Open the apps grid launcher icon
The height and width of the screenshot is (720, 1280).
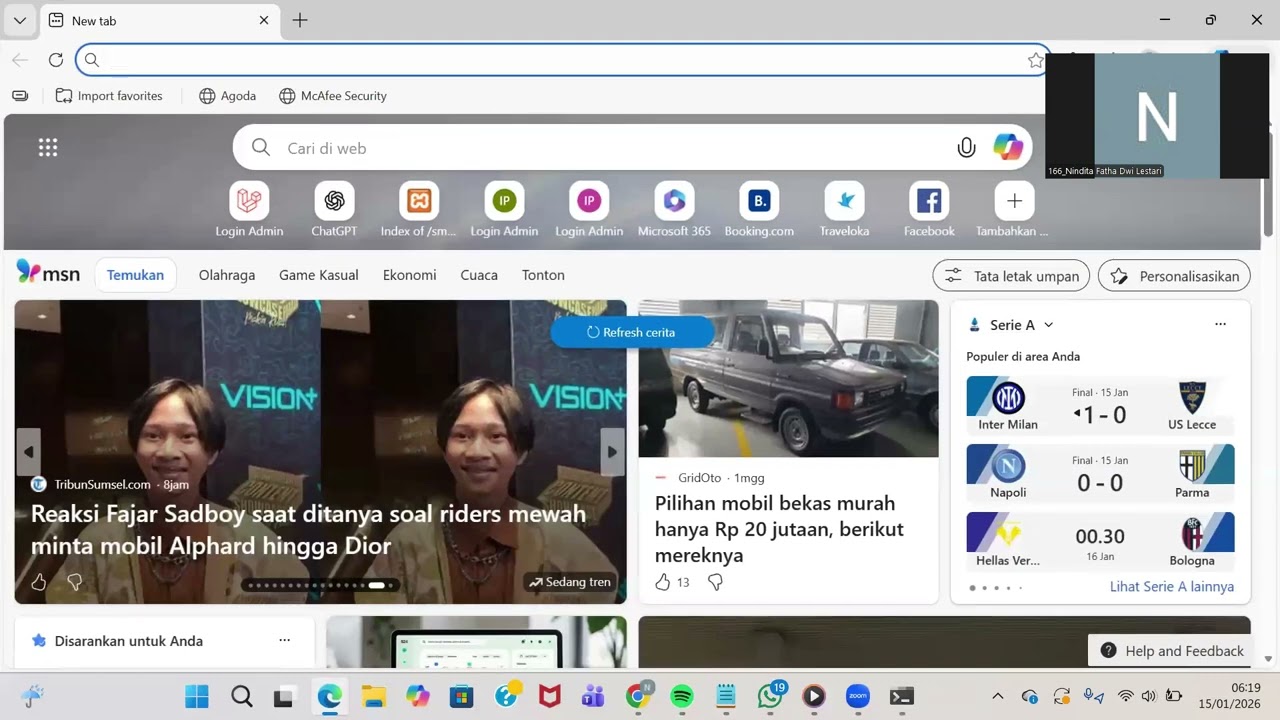point(48,148)
